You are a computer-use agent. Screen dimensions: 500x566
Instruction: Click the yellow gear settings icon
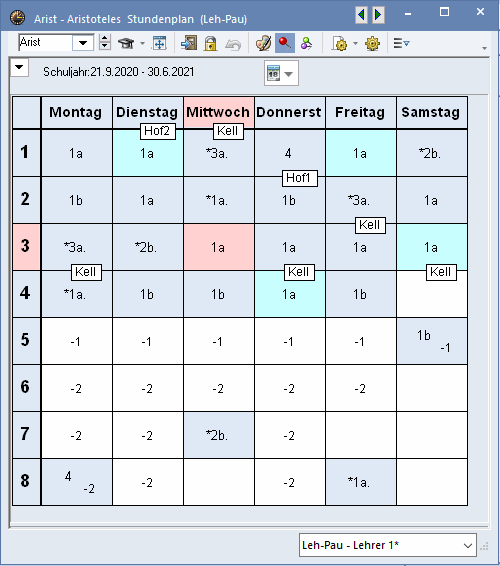[372, 43]
